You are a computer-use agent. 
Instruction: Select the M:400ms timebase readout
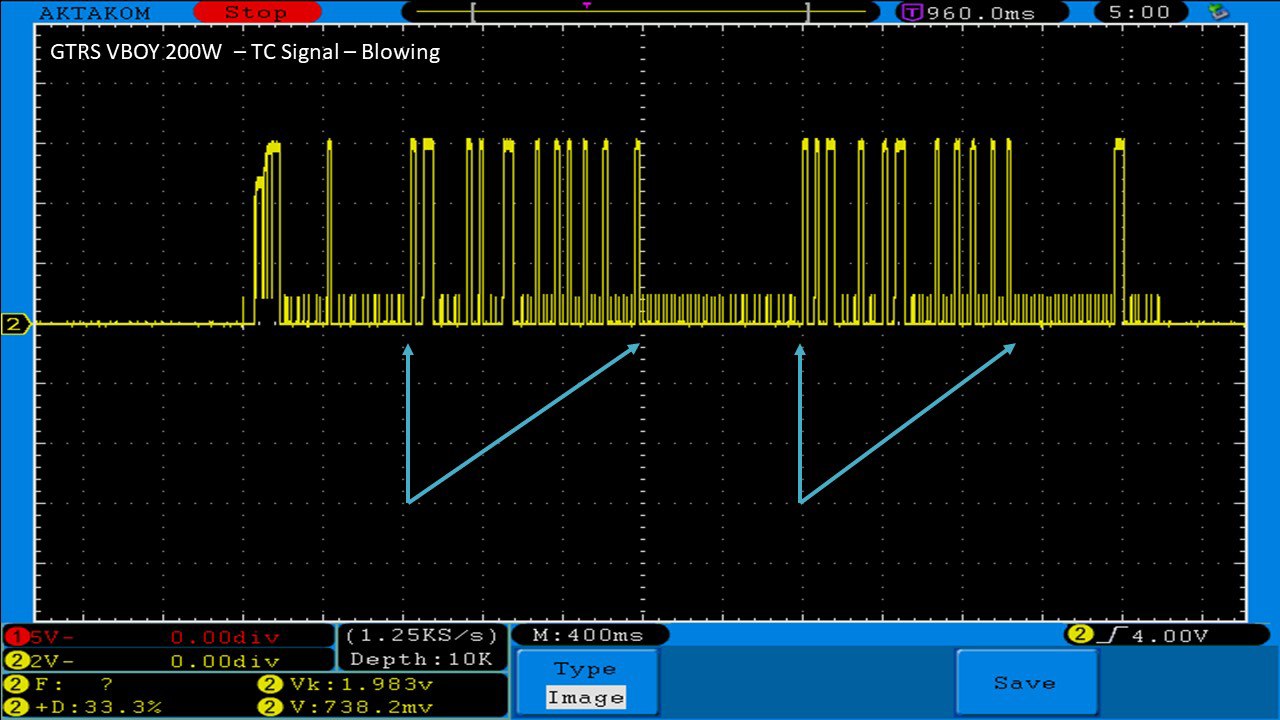point(588,635)
